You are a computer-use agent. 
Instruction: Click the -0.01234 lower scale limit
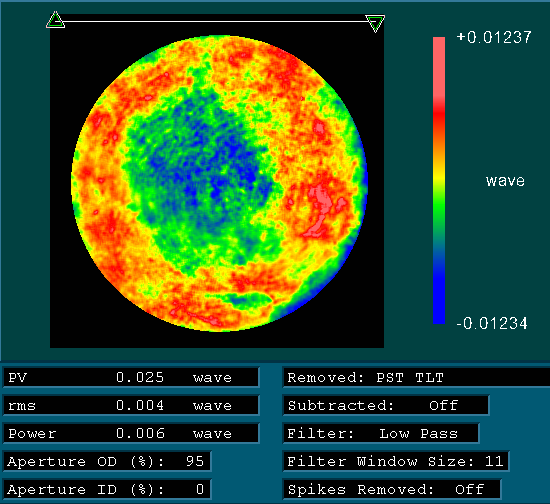[492, 323]
